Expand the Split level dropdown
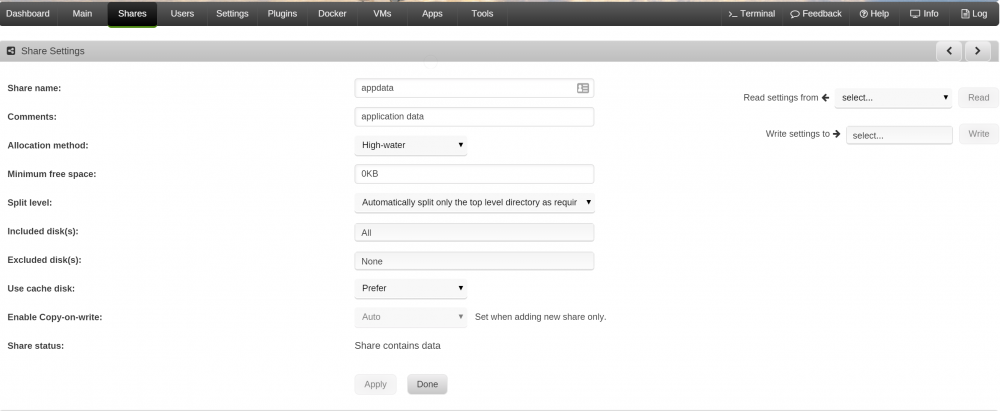Screen dimensions: 1000x411 point(474,202)
